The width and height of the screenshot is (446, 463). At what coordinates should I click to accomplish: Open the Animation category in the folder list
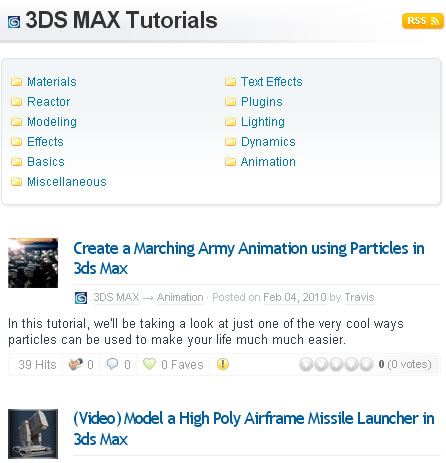click(268, 162)
